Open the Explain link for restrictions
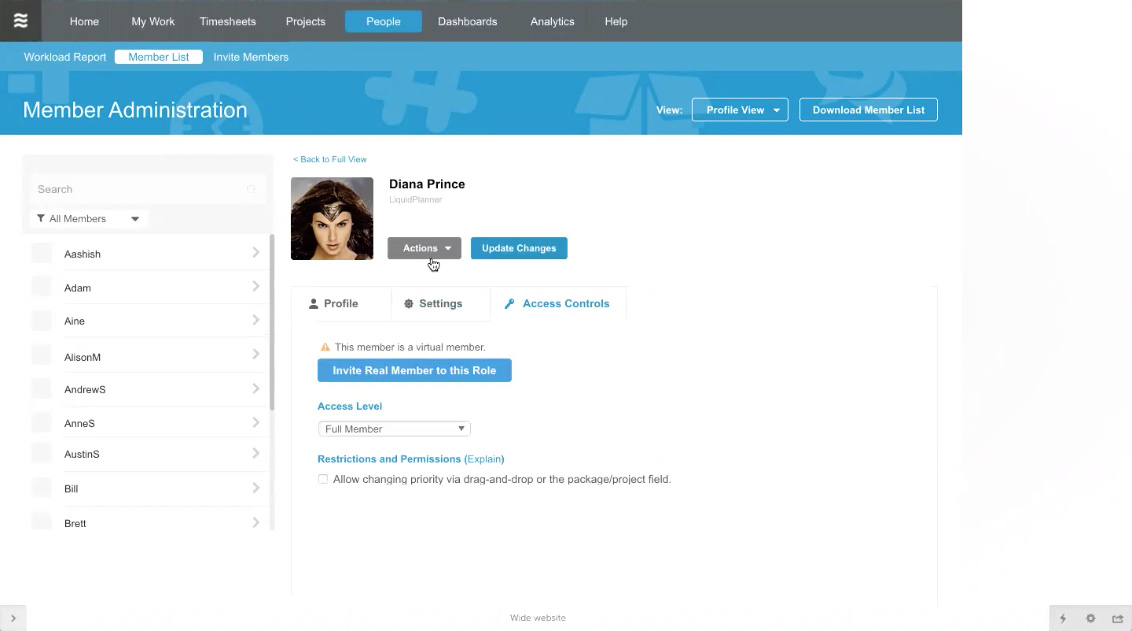The height and width of the screenshot is (631, 1132). pos(484,459)
